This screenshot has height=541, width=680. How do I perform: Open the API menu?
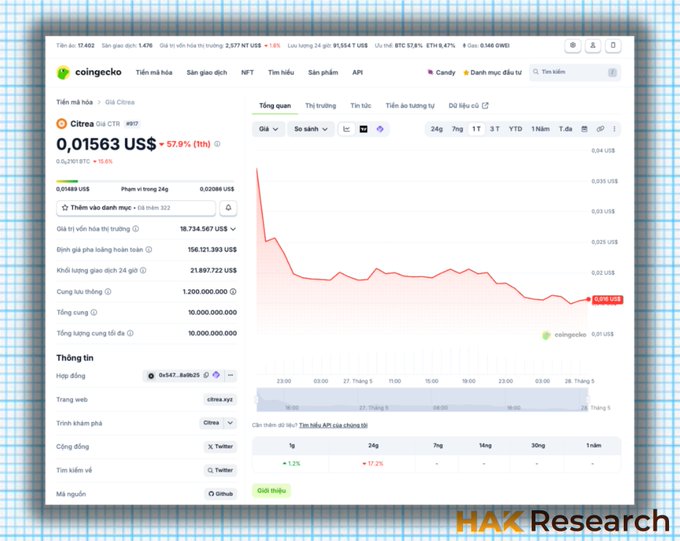(357, 72)
